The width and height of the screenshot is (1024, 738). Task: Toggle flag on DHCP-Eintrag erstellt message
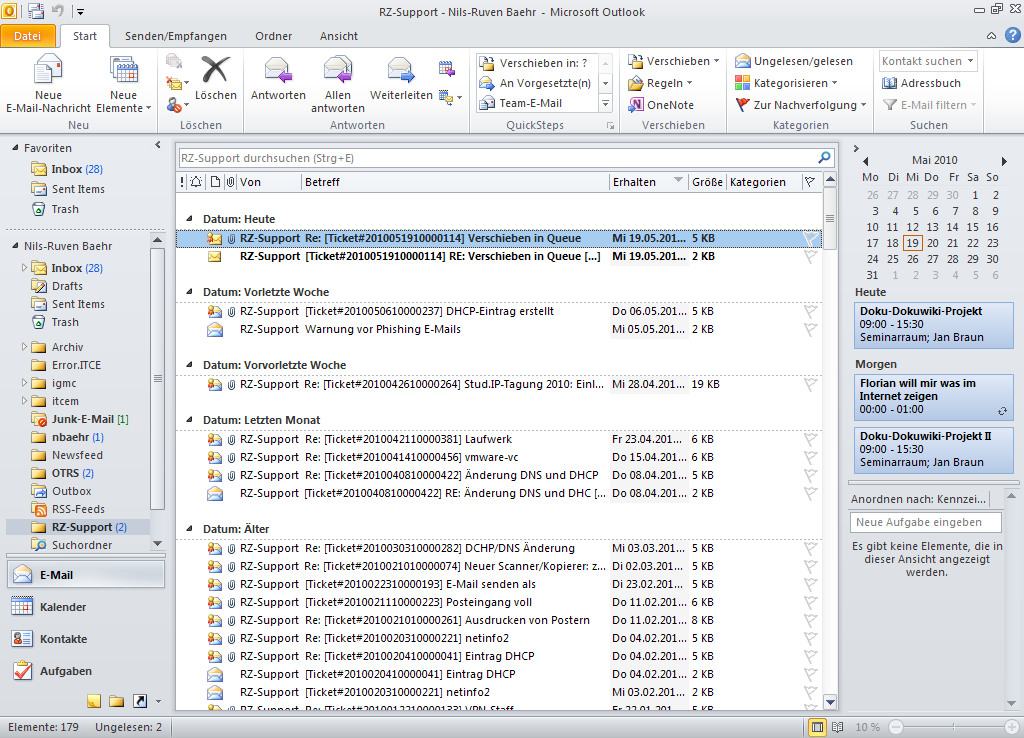(810, 311)
